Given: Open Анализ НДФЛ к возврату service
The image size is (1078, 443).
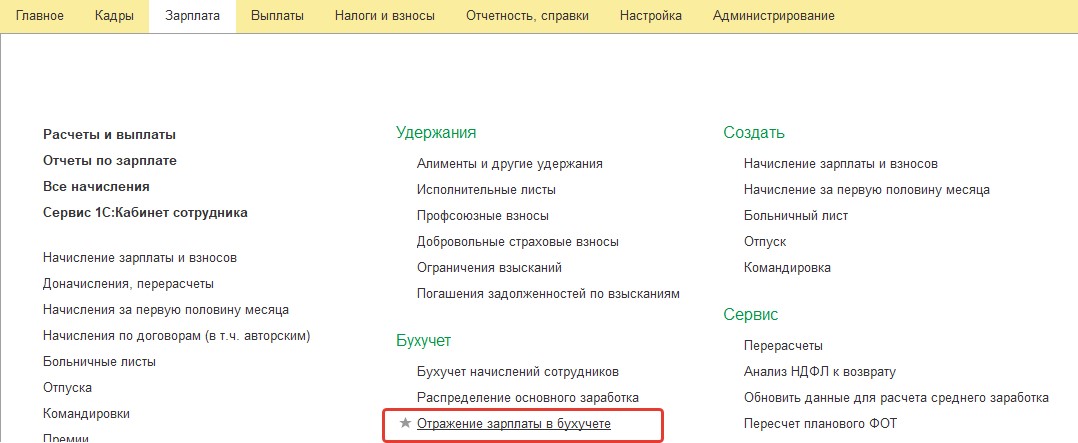Looking at the screenshot, I should pyautogui.click(x=820, y=372).
